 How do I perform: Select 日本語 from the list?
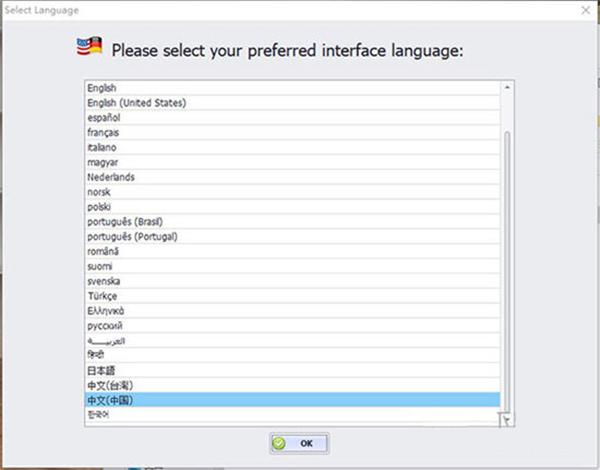pos(292,370)
